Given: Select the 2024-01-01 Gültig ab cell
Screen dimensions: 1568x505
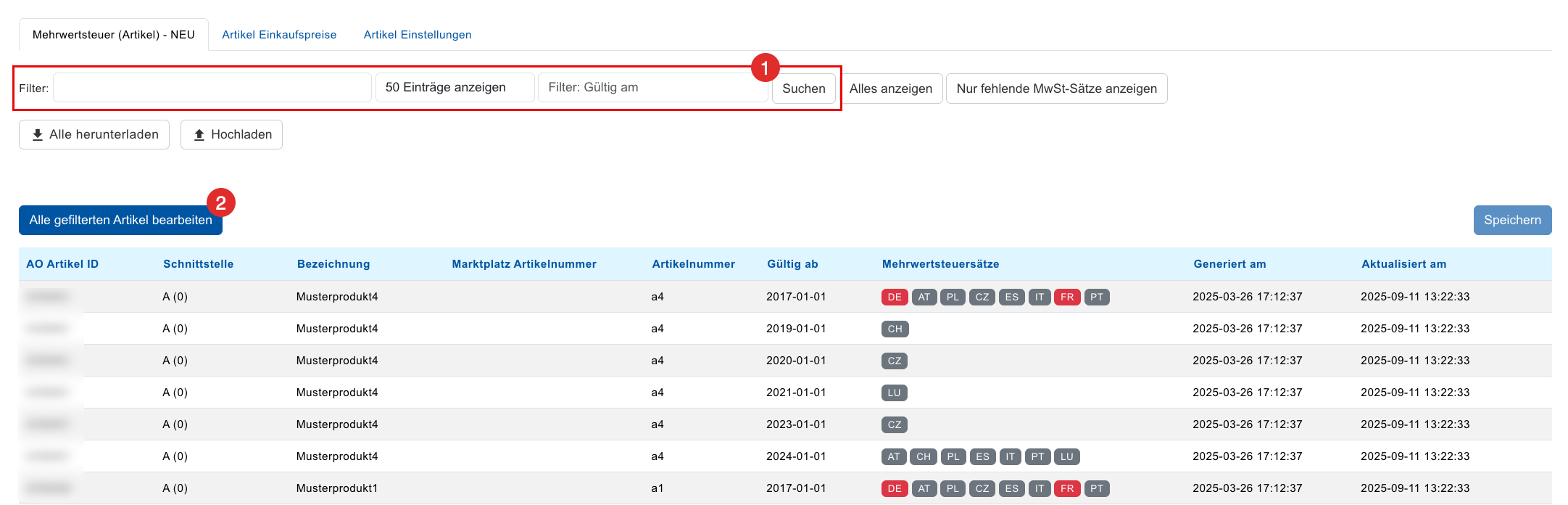Looking at the screenshot, I should [x=796, y=456].
